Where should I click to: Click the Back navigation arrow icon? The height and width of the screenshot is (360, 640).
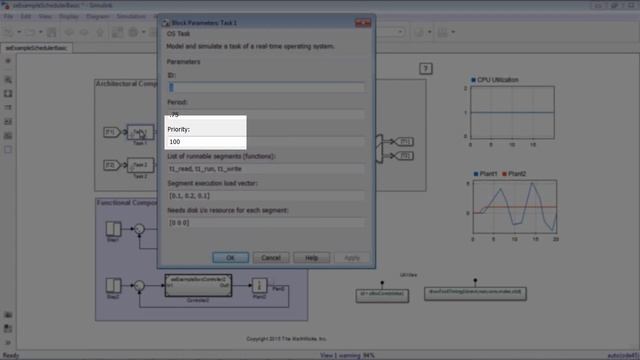click(x=69, y=32)
